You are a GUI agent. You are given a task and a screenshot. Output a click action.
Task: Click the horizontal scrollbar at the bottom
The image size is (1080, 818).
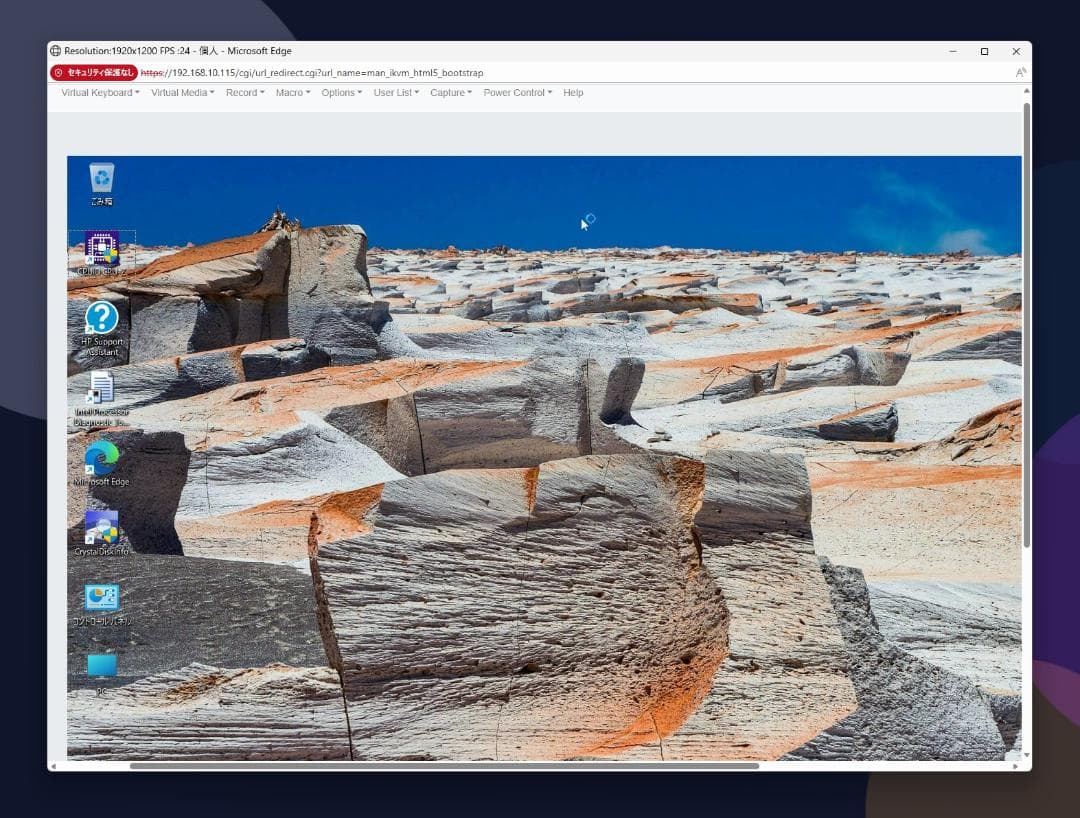pyautogui.click(x=444, y=766)
